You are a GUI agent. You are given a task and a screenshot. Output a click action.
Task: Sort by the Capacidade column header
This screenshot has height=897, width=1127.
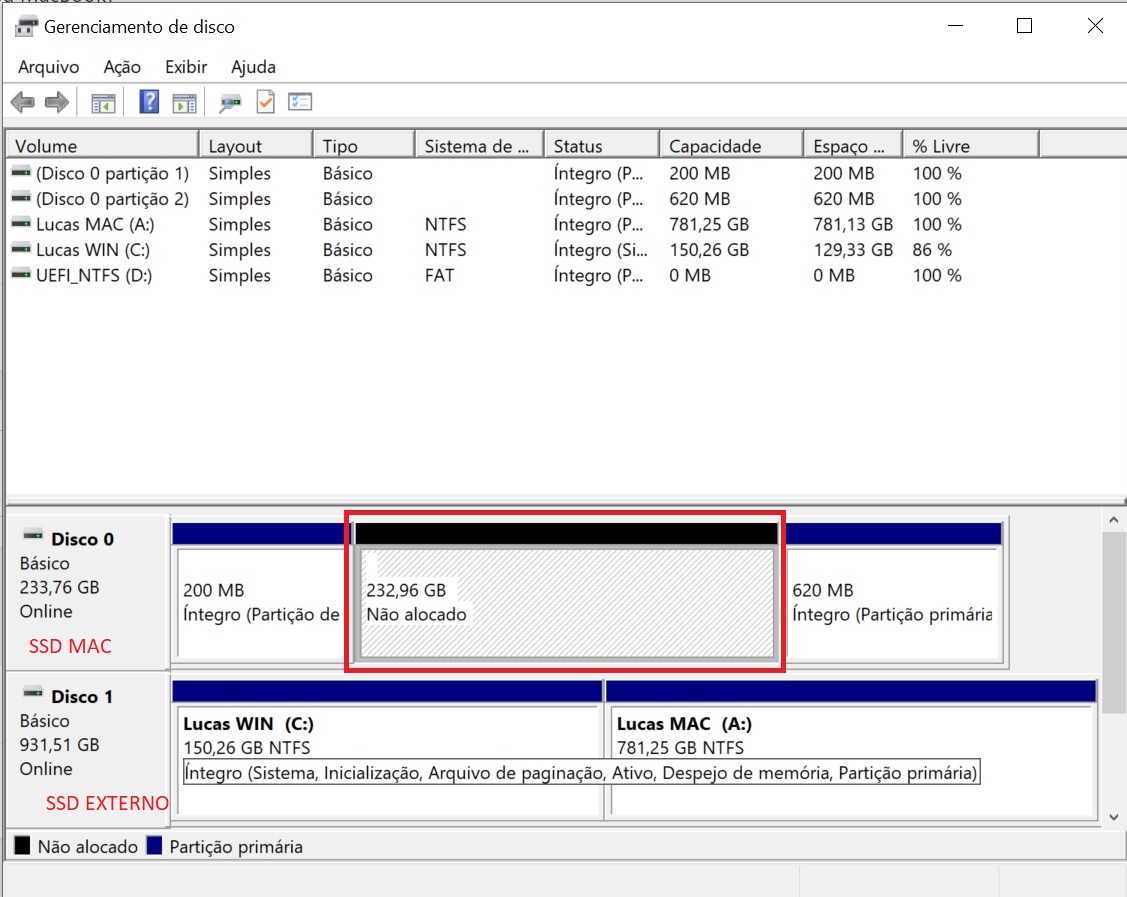731,145
